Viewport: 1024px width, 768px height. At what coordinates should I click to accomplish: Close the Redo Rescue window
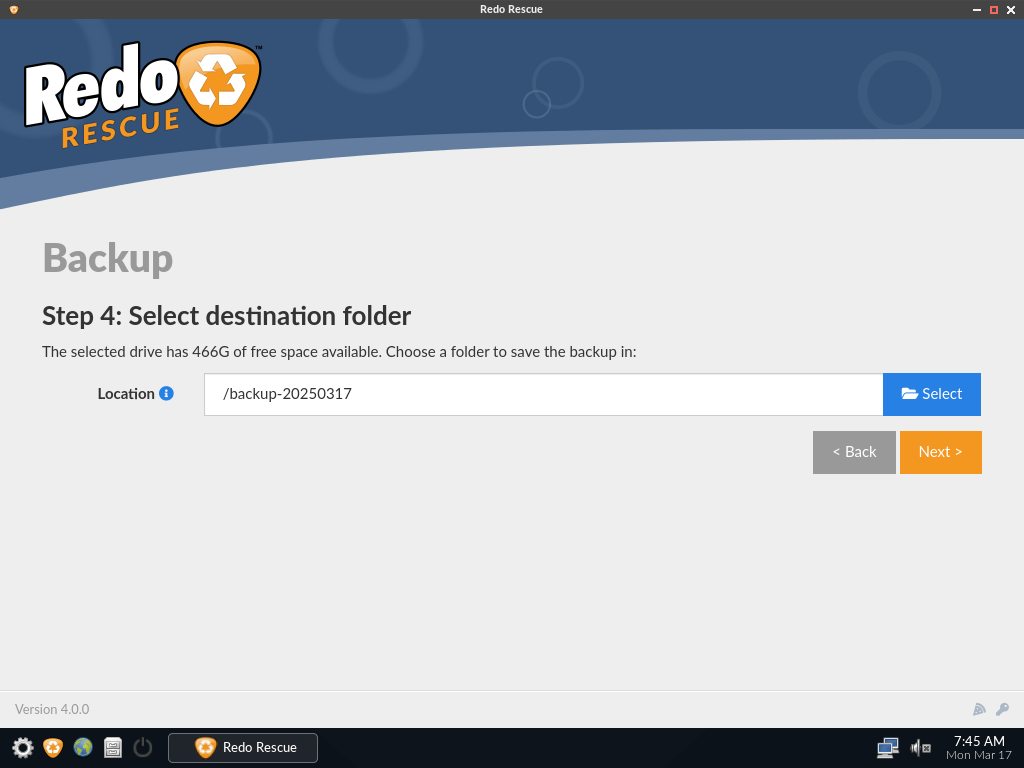(1011, 10)
